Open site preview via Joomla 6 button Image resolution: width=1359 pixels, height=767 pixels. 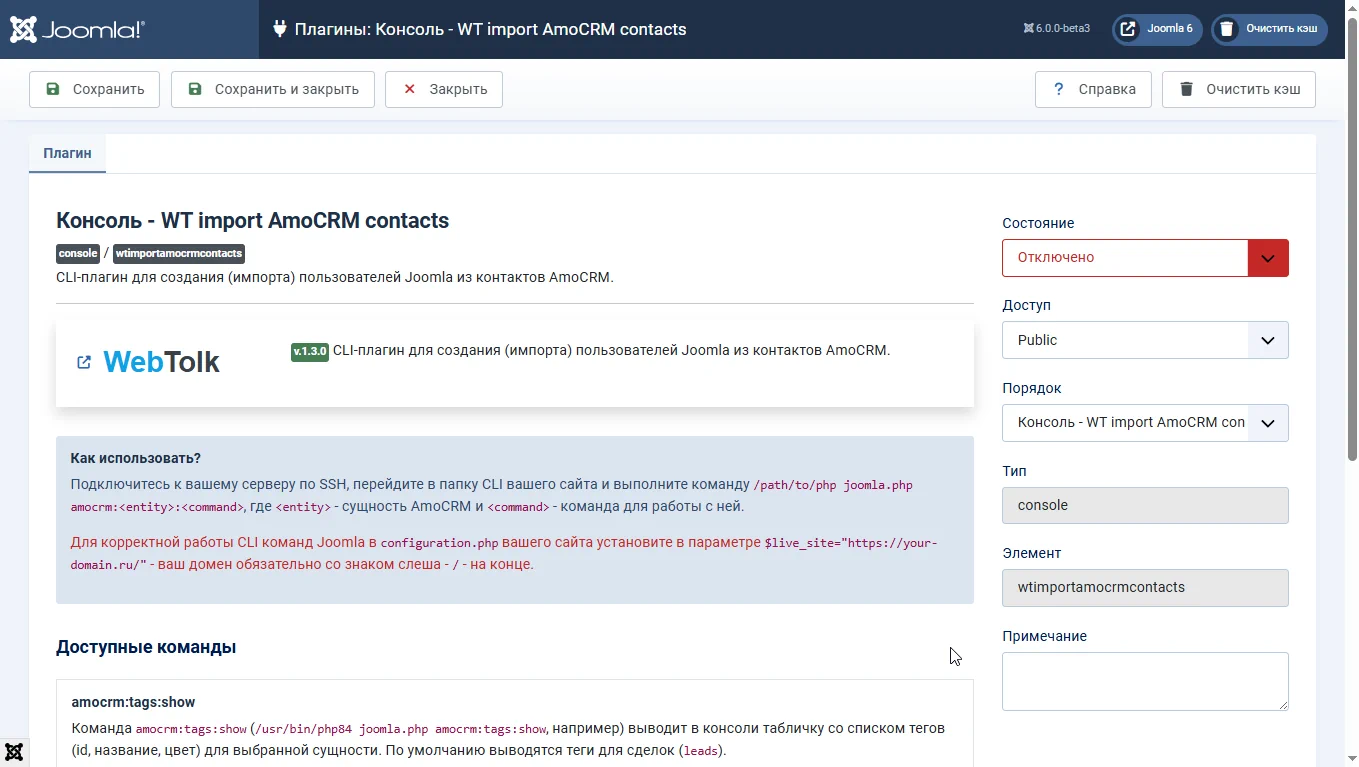click(1157, 29)
